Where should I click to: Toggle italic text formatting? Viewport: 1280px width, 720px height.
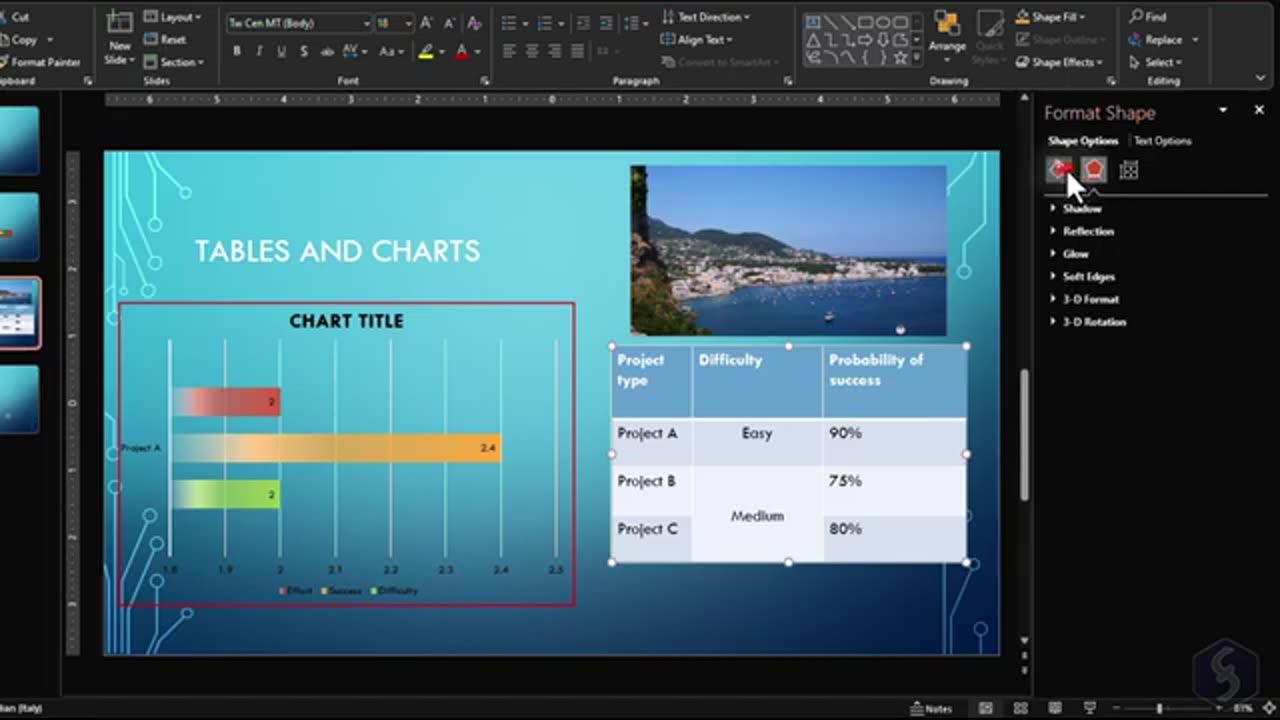259,51
